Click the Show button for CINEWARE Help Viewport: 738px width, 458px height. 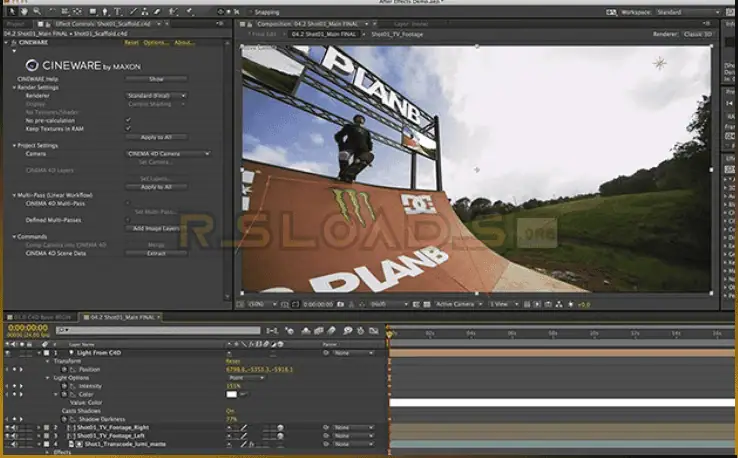156,79
